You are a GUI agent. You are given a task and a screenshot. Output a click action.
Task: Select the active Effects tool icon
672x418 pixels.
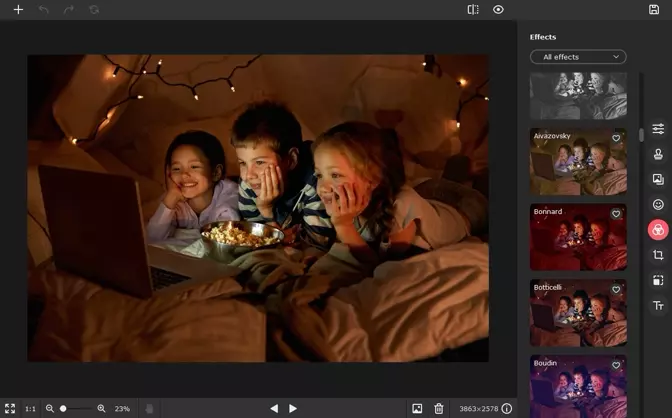(658, 230)
